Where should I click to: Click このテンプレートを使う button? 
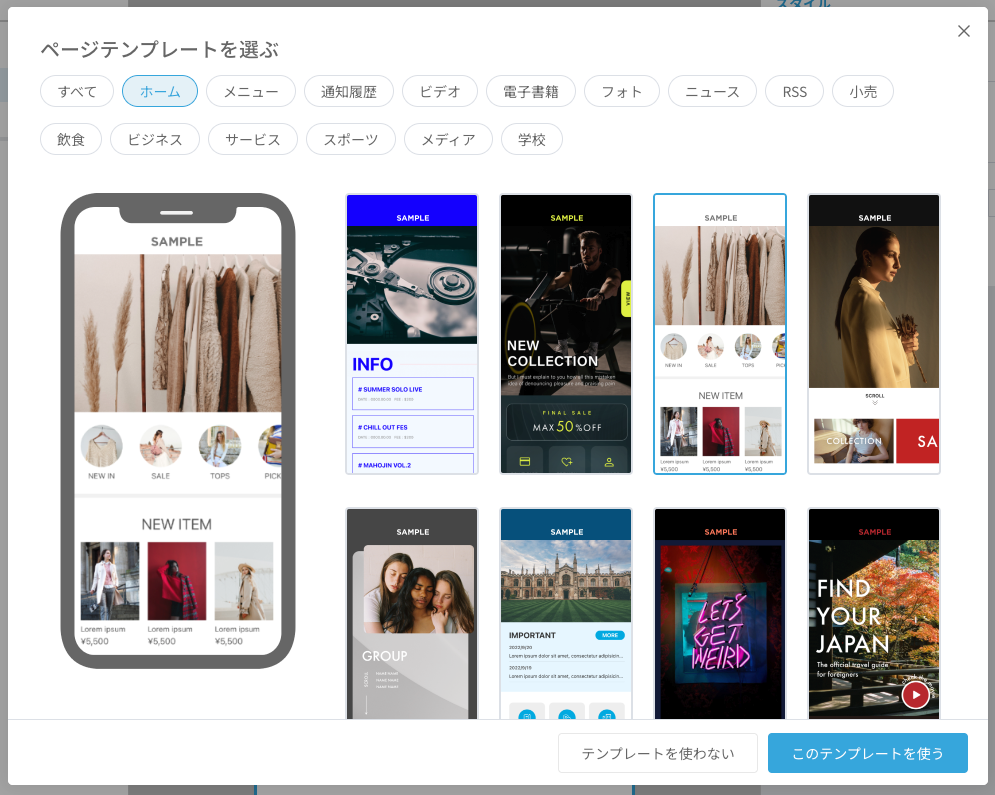(x=867, y=753)
